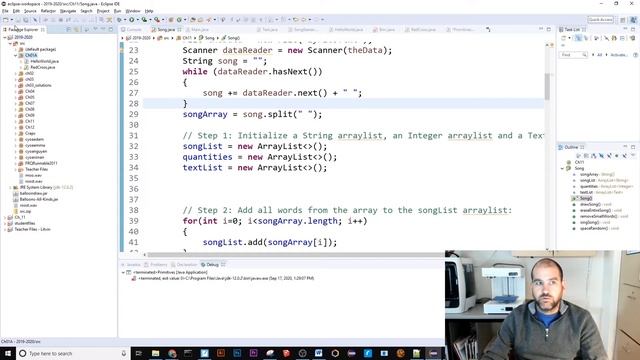This screenshot has height=360, width=640.
Task: Click Link with Editor in Package Explorer
Action: 77,29
